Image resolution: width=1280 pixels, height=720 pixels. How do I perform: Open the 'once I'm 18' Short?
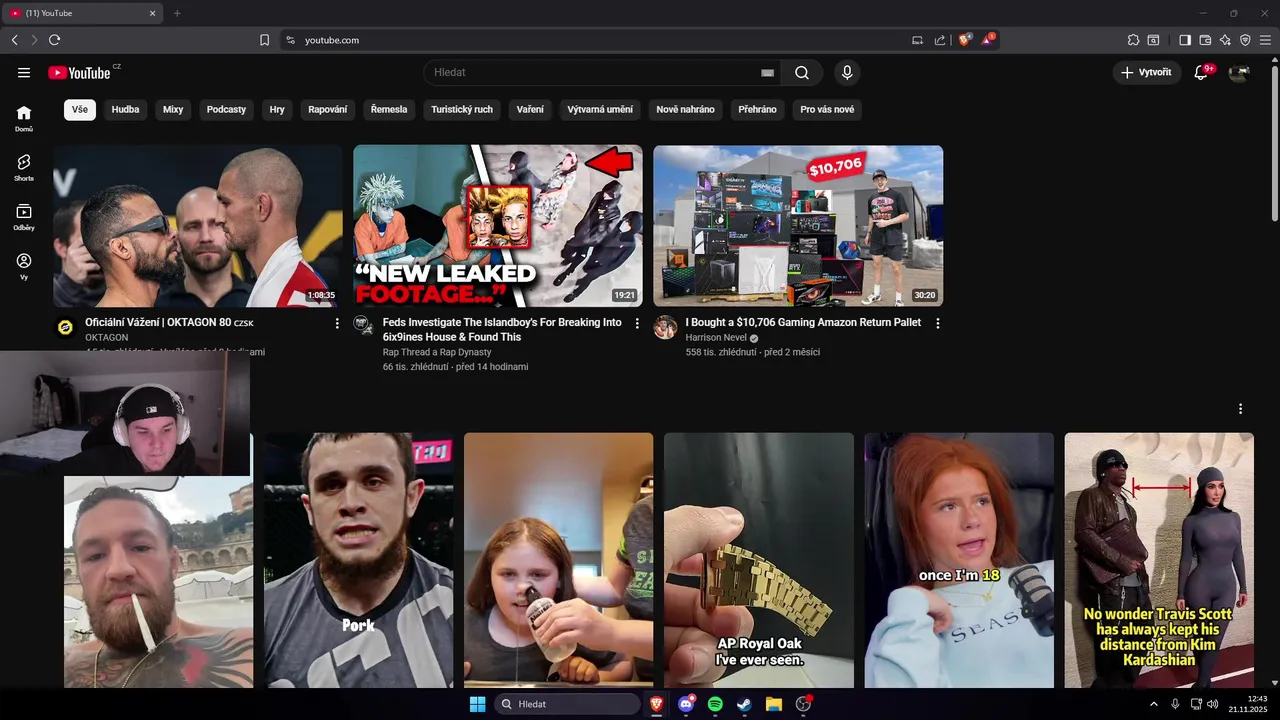959,560
